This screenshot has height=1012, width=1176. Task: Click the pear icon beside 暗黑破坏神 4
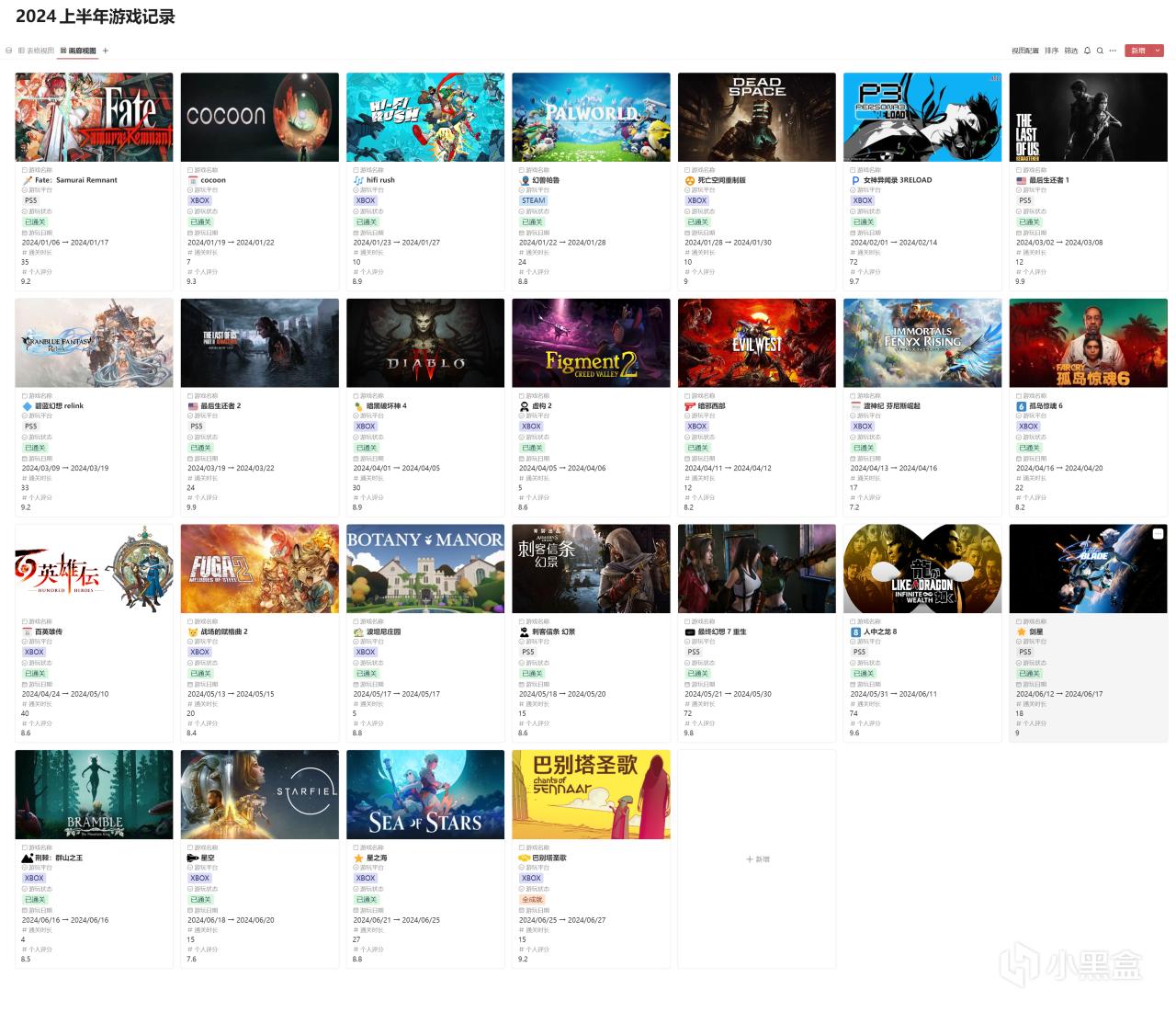tap(358, 405)
